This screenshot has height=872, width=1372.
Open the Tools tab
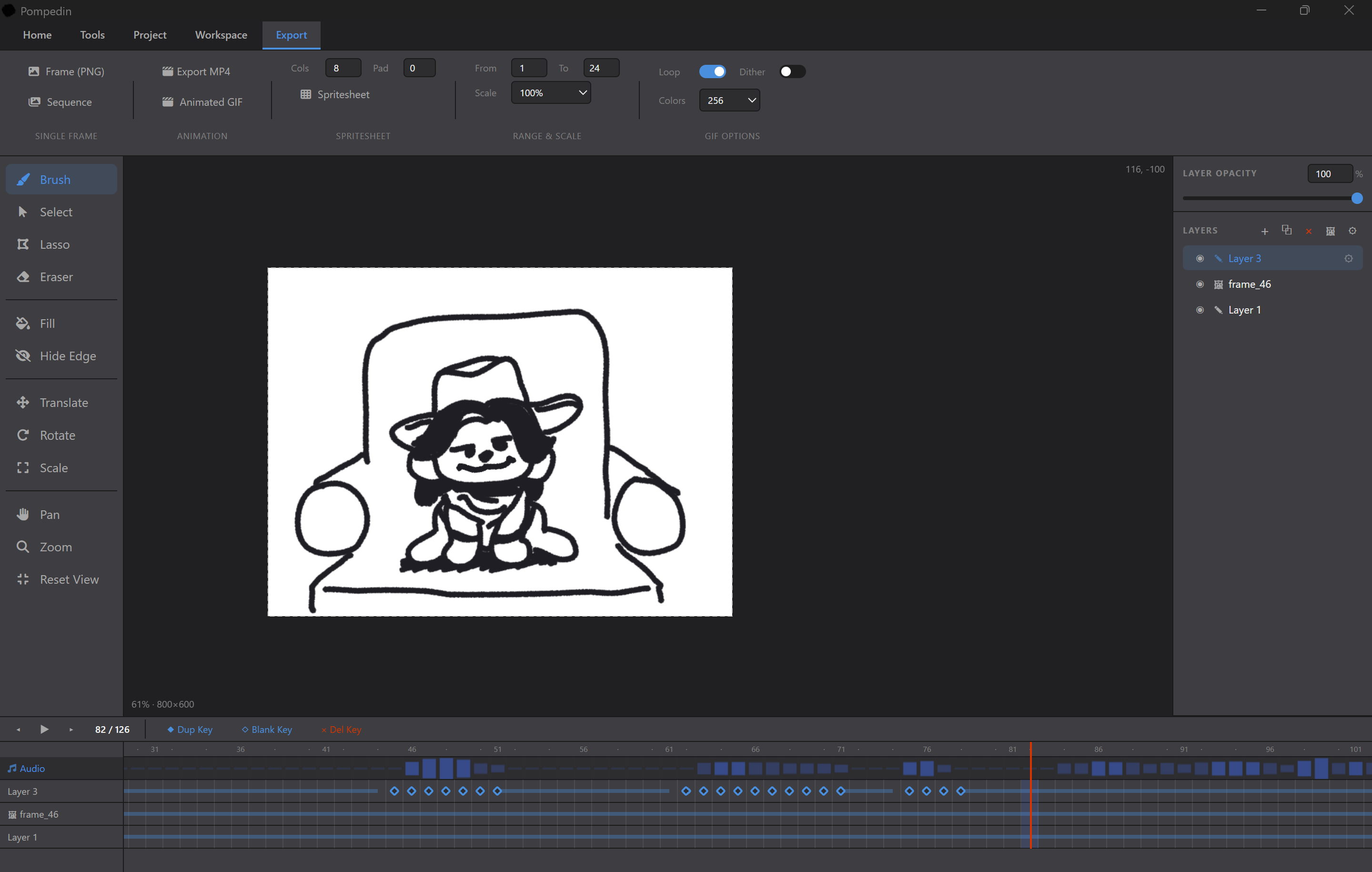click(92, 35)
